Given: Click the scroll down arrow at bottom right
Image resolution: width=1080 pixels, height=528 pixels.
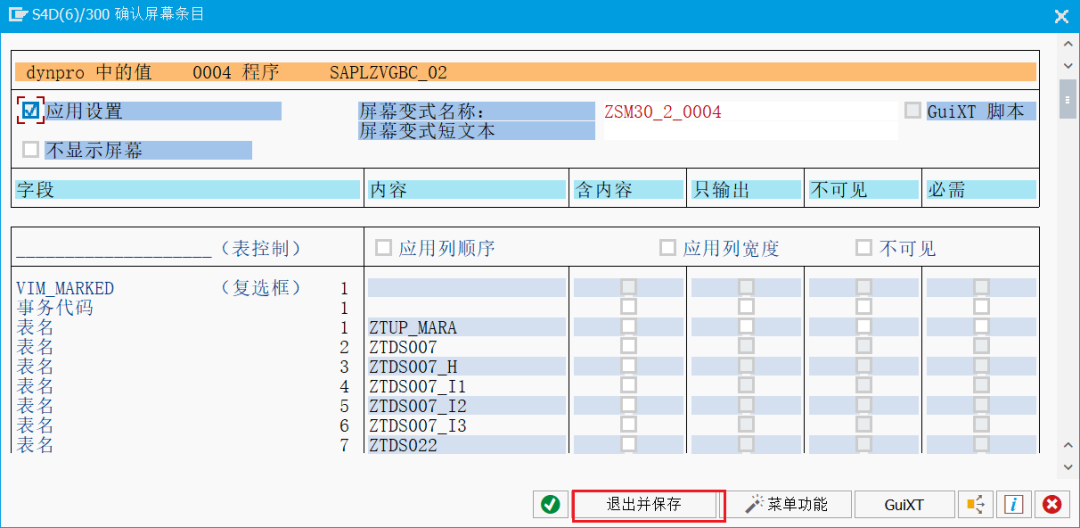Looking at the screenshot, I should 1068,466.
